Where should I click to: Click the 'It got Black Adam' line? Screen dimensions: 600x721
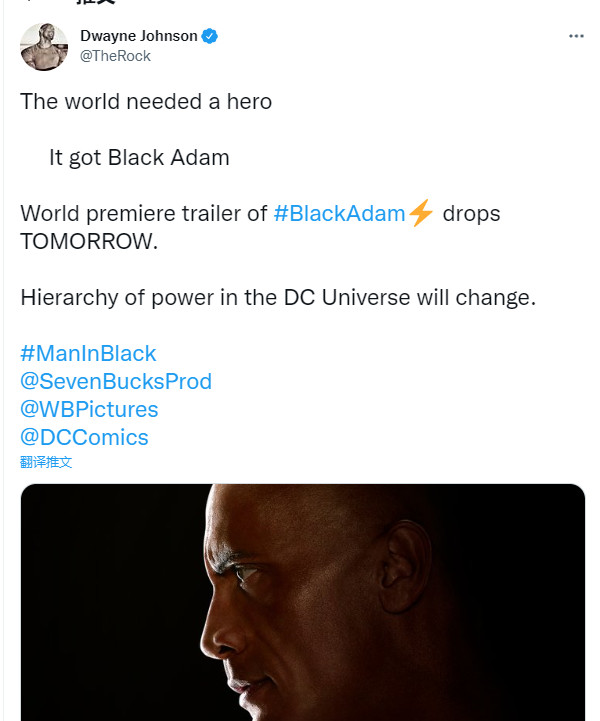pos(139,157)
